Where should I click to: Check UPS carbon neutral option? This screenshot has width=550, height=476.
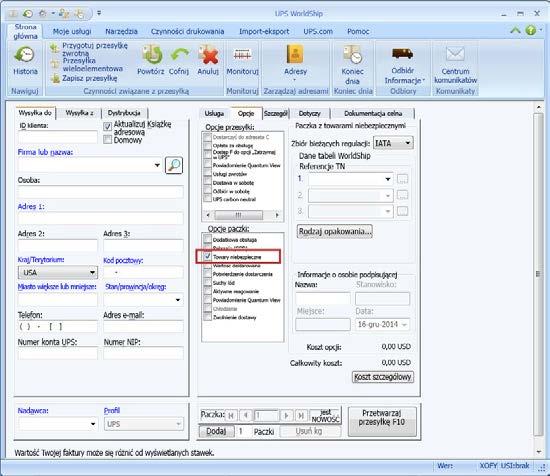[207, 199]
